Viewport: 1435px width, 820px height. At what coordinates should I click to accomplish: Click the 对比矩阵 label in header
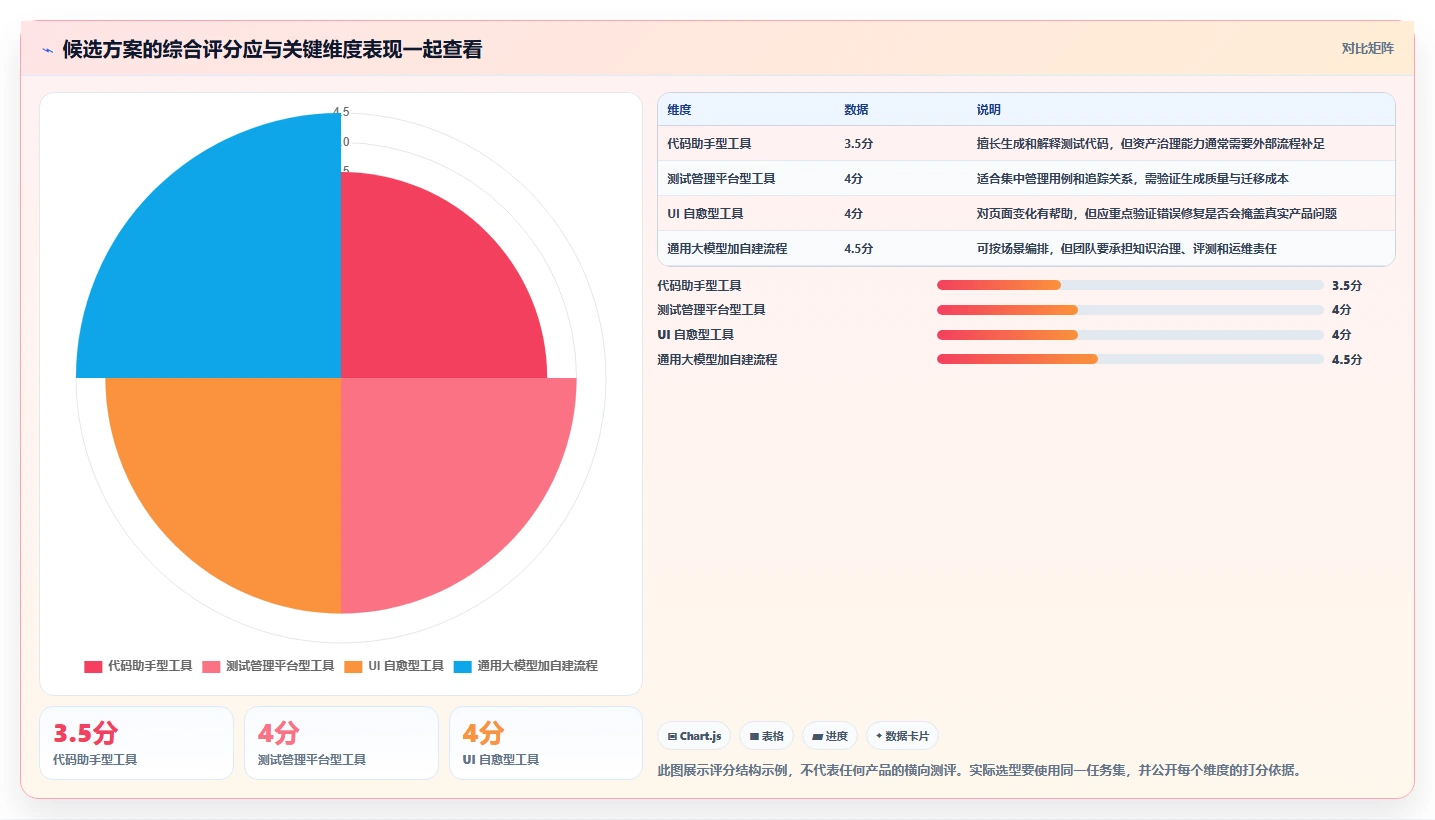point(1368,48)
